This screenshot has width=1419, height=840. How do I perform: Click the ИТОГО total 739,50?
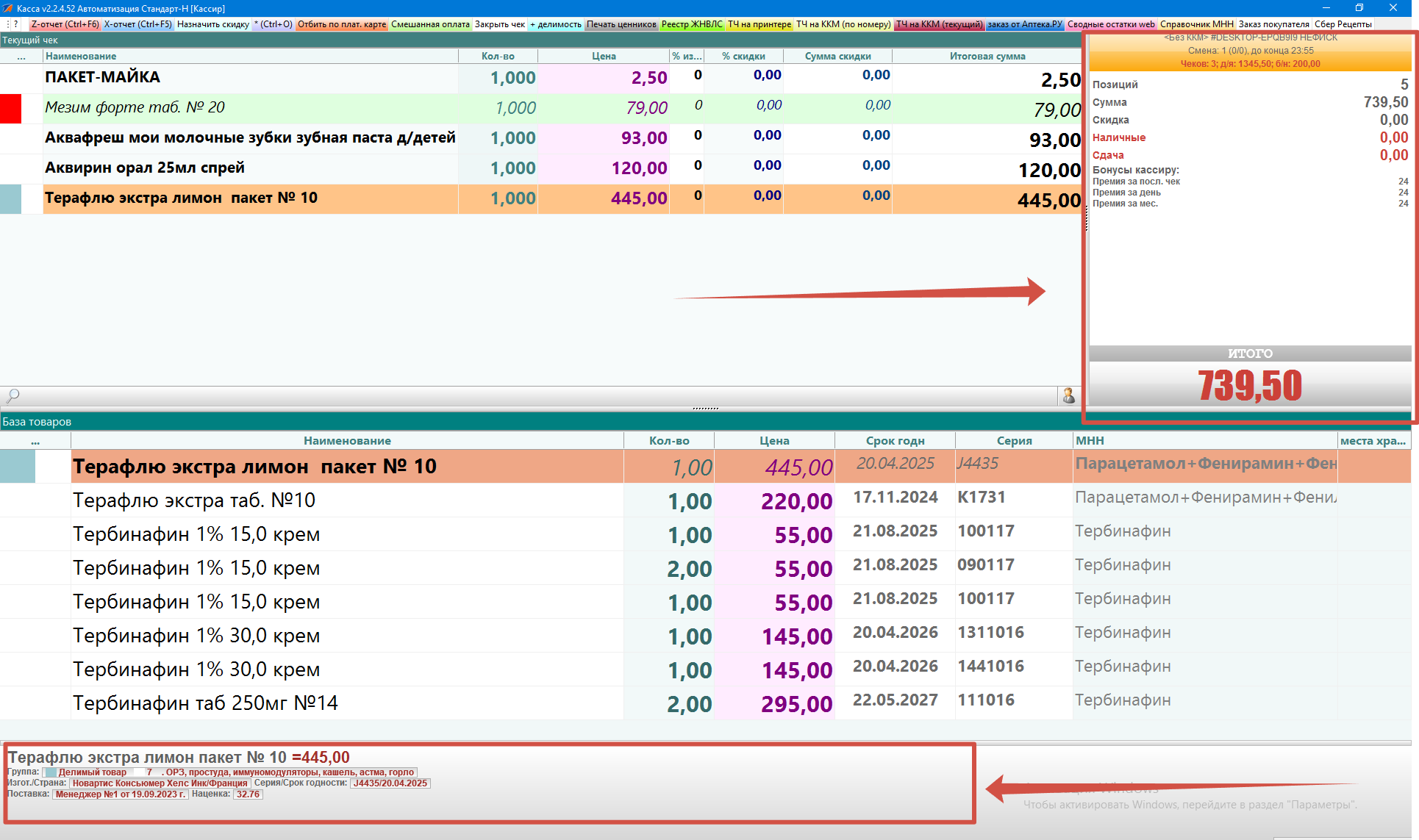click(x=1250, y=385)
